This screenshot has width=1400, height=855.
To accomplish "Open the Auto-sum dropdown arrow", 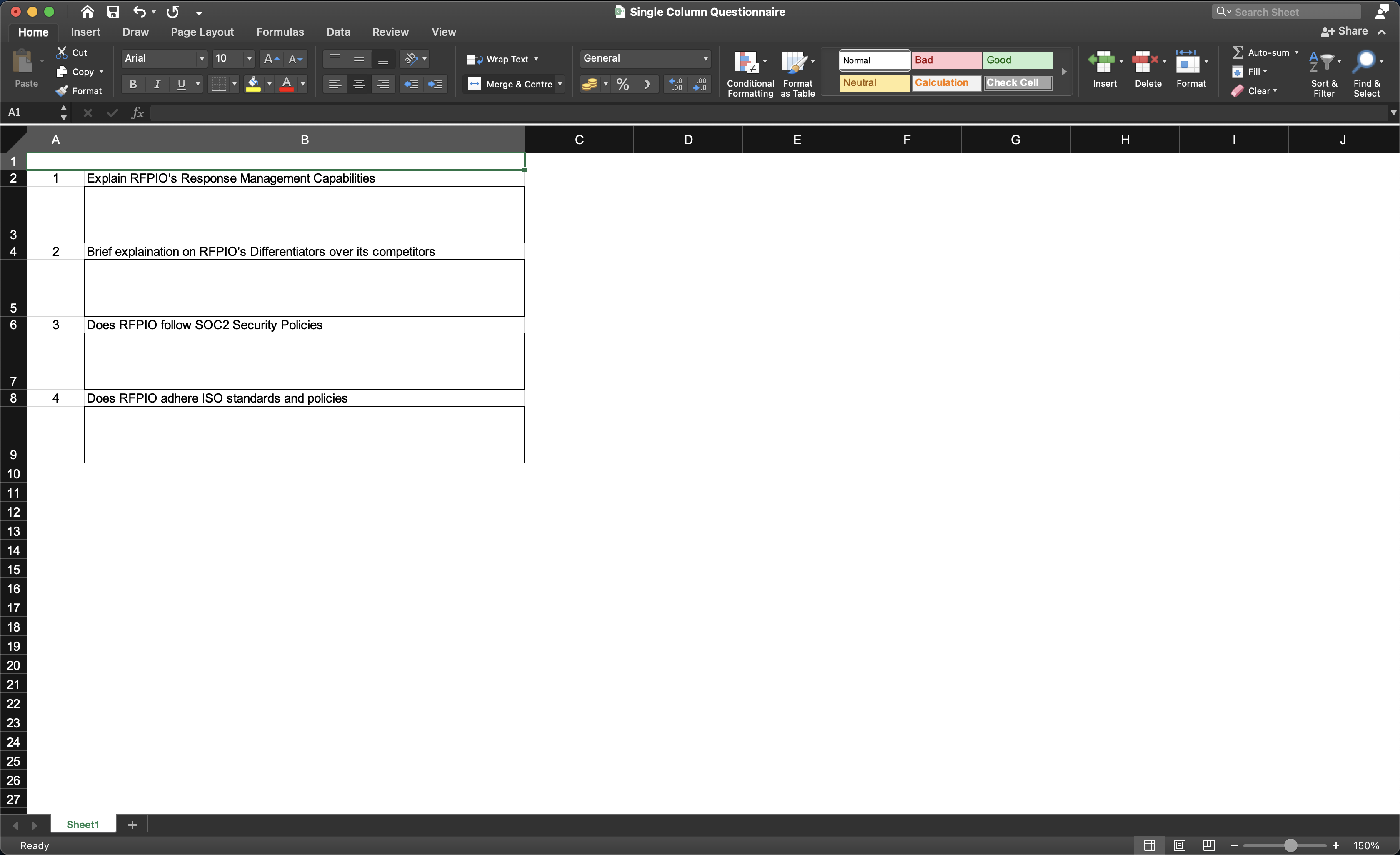I will click(x=1296, y=52).
